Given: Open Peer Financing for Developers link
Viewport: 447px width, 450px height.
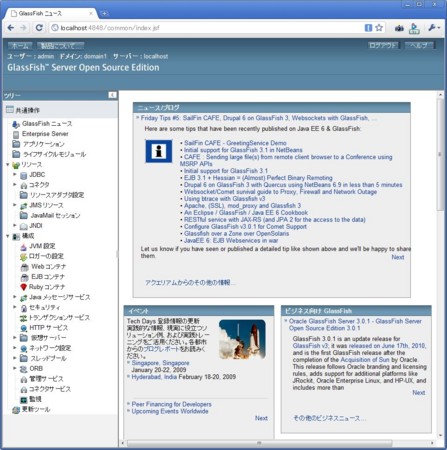Looking at the screenshot, I should tap(171, 404).
